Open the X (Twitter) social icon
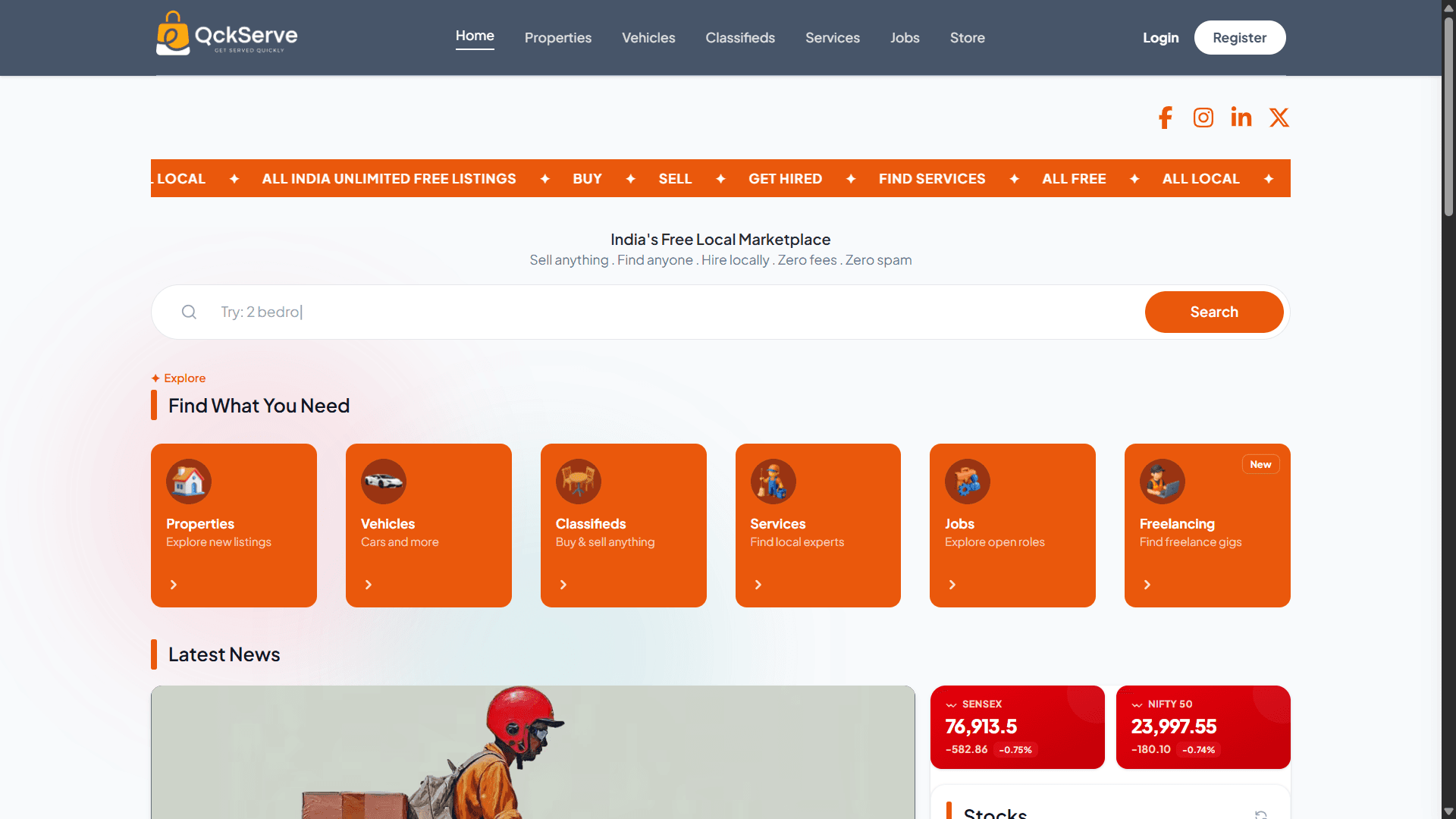Image resolution: width=1456 pixels, height=819 pixels. coord(1279,118)
